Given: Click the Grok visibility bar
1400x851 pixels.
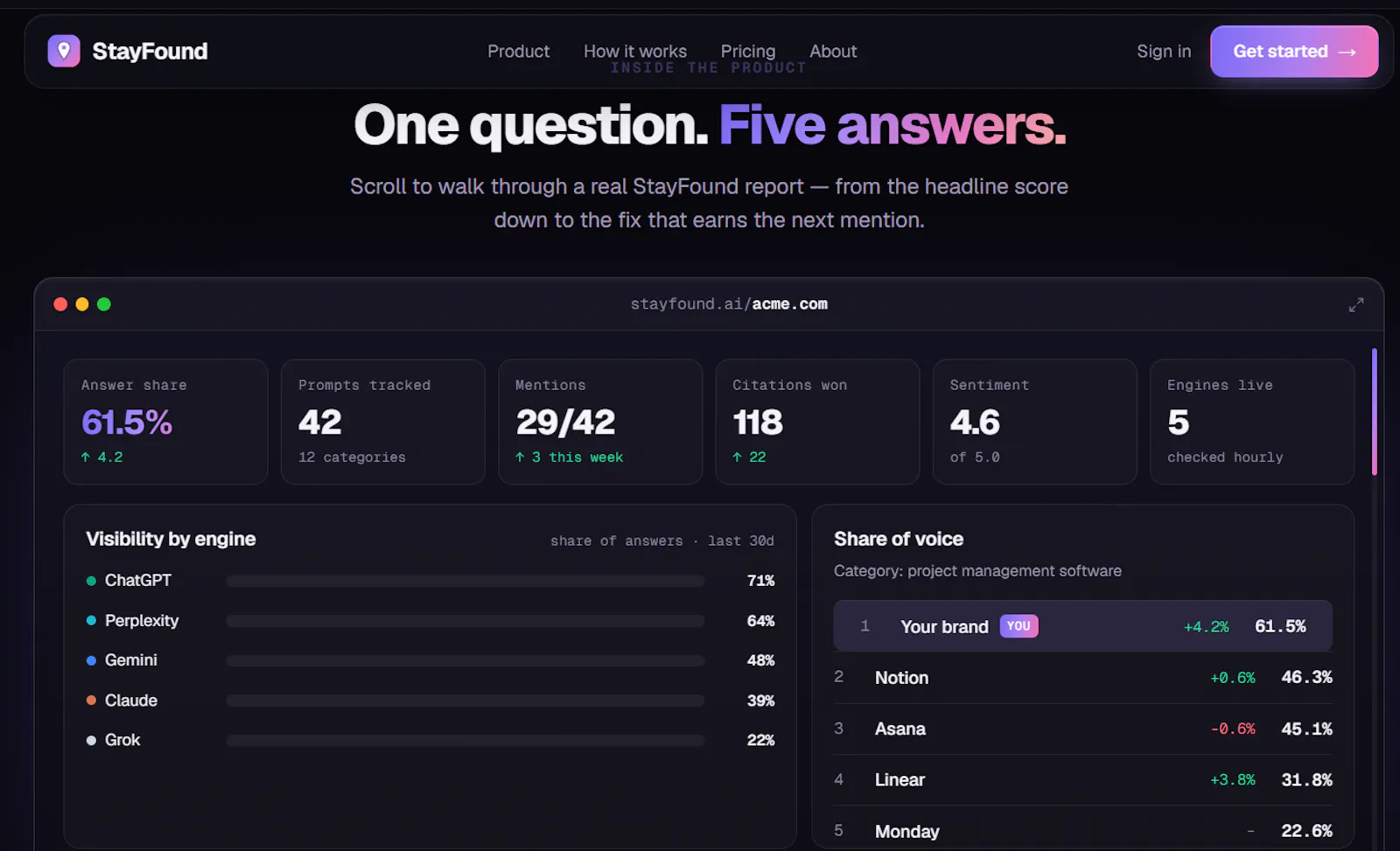Looking at the screenshot, I should (465, 740).
